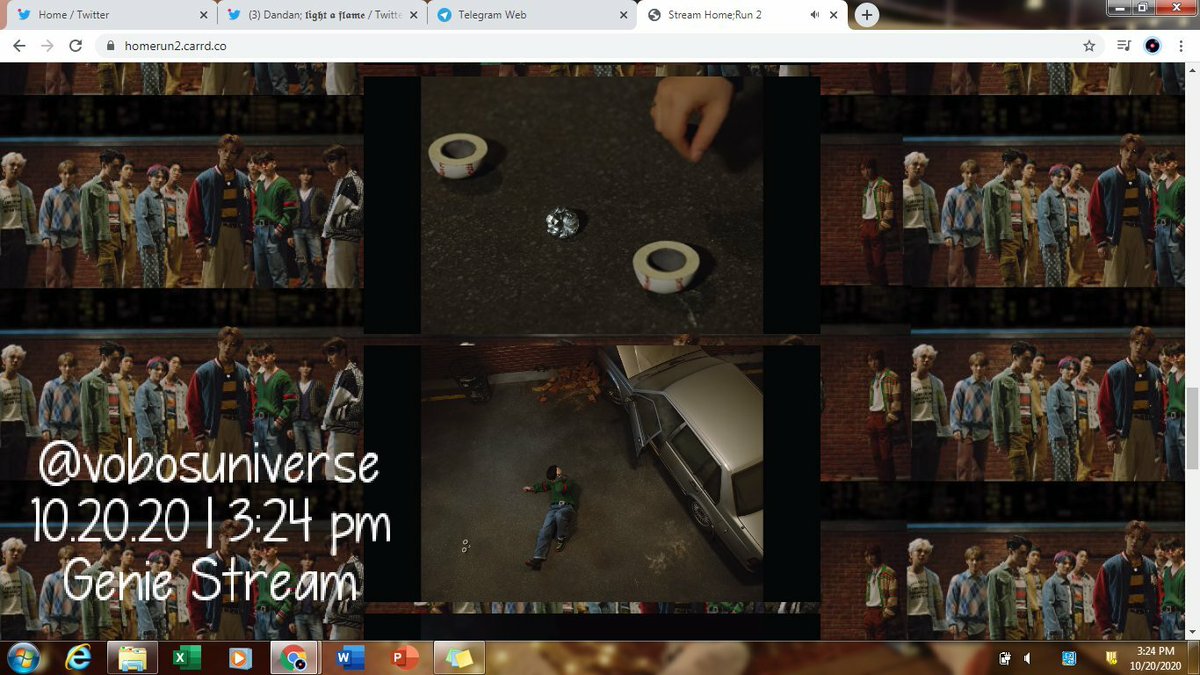Open File Explorer from the taskbar

click(132, 658)
